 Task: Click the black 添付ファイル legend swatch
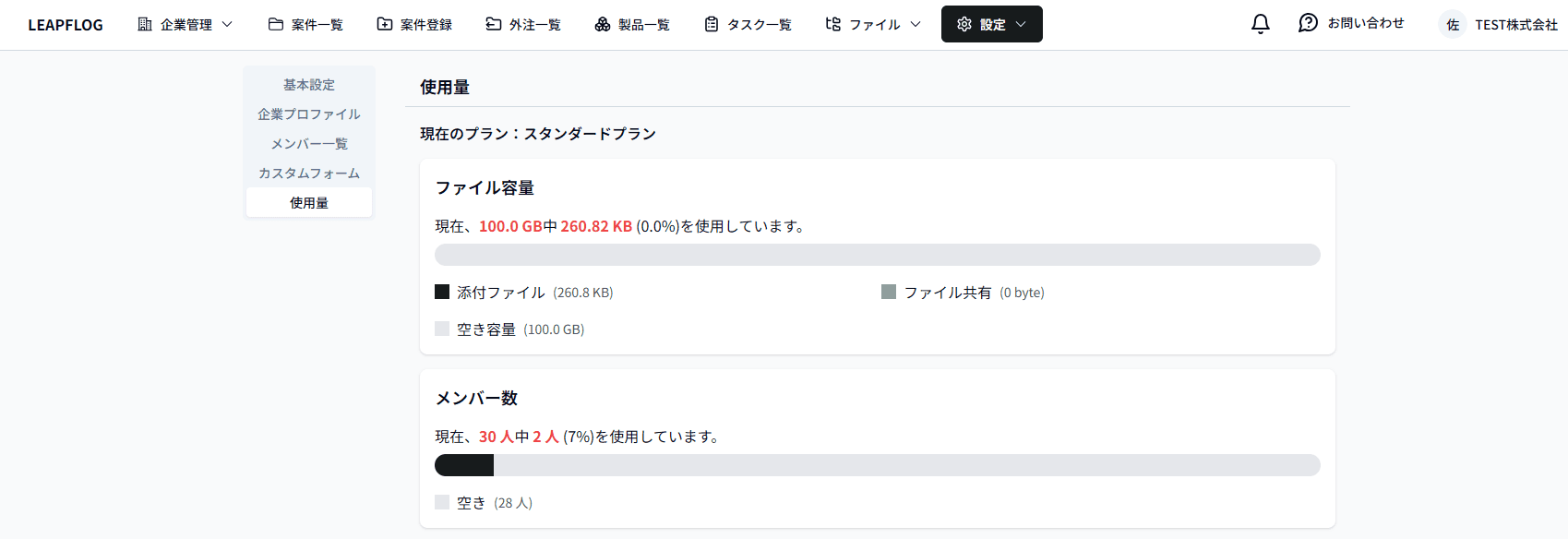(x=442, y=292)
